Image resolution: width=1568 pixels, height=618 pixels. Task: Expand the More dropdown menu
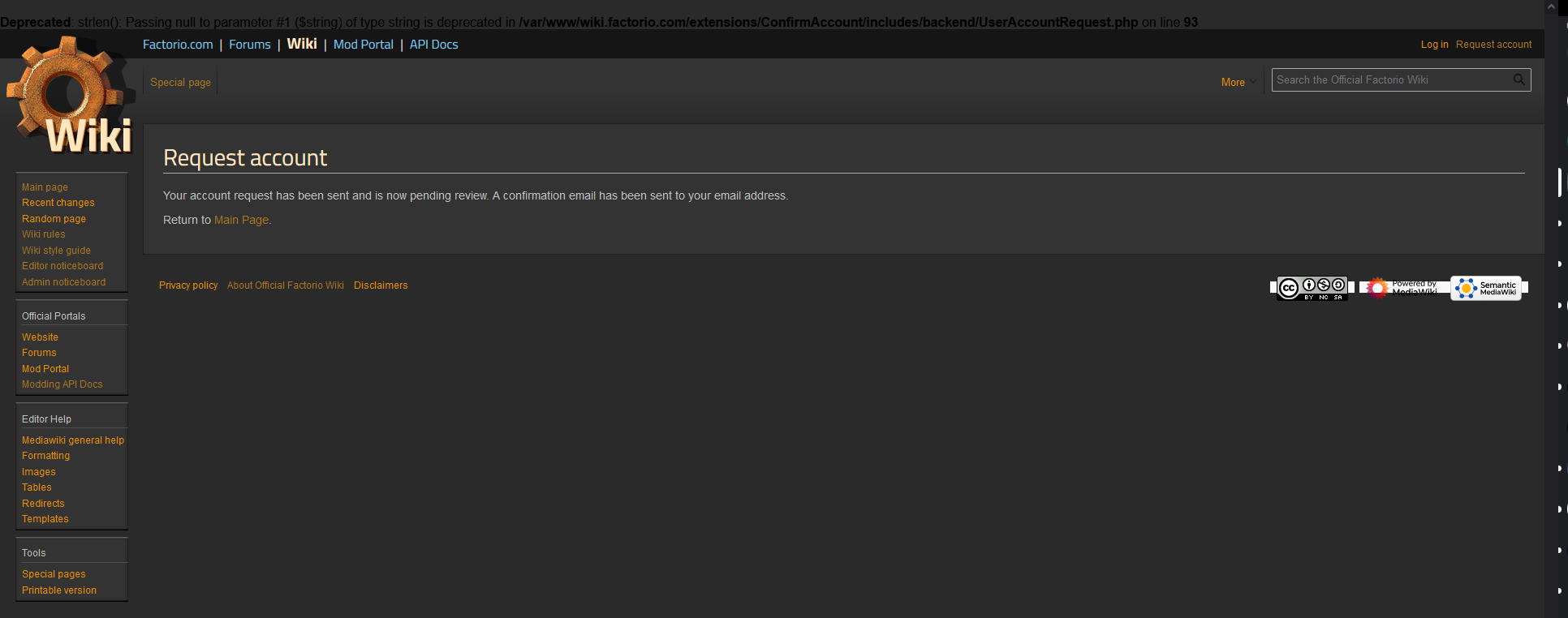[1238, 82]
